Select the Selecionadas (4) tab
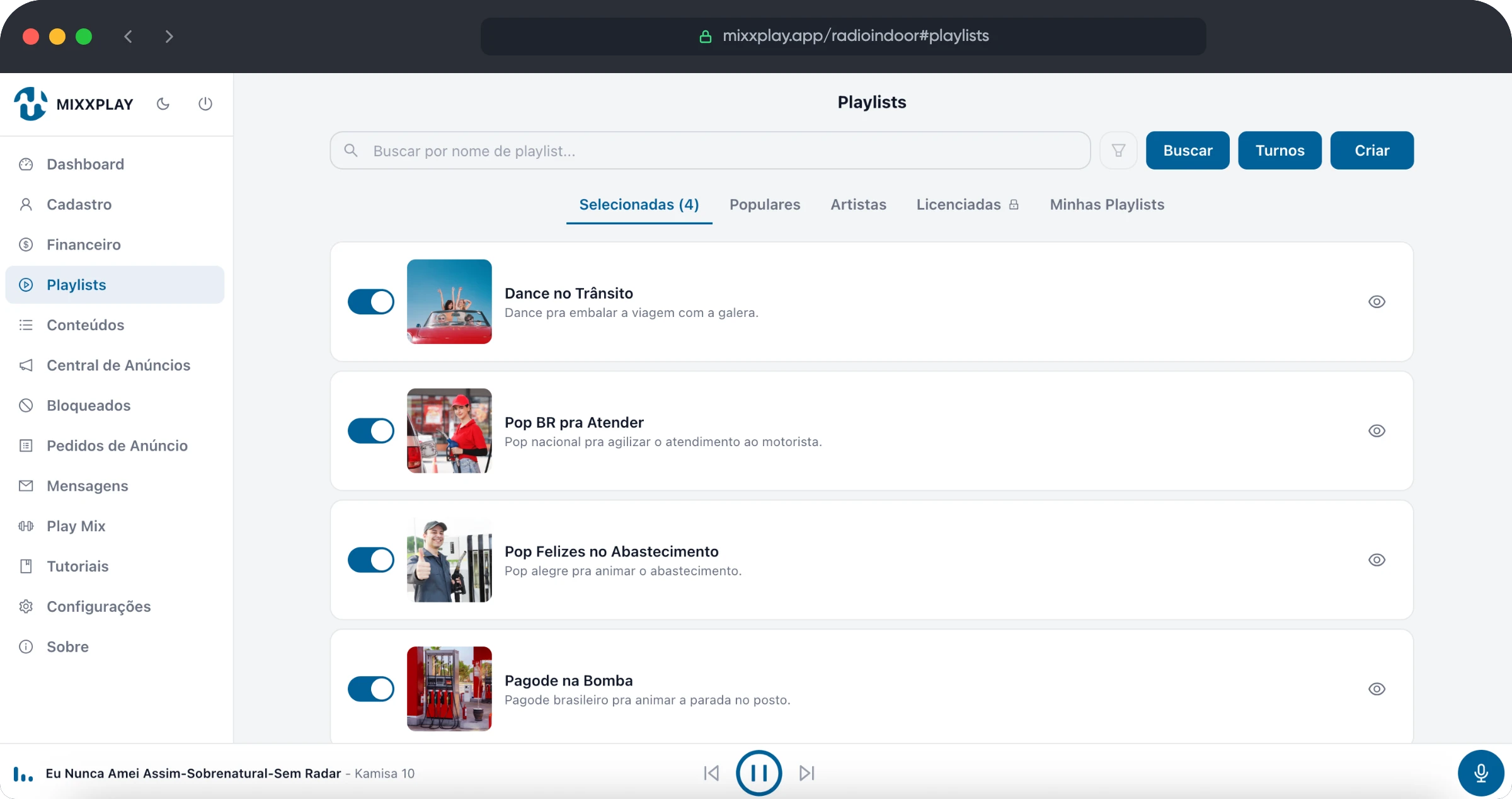 (x=639, y=205)
